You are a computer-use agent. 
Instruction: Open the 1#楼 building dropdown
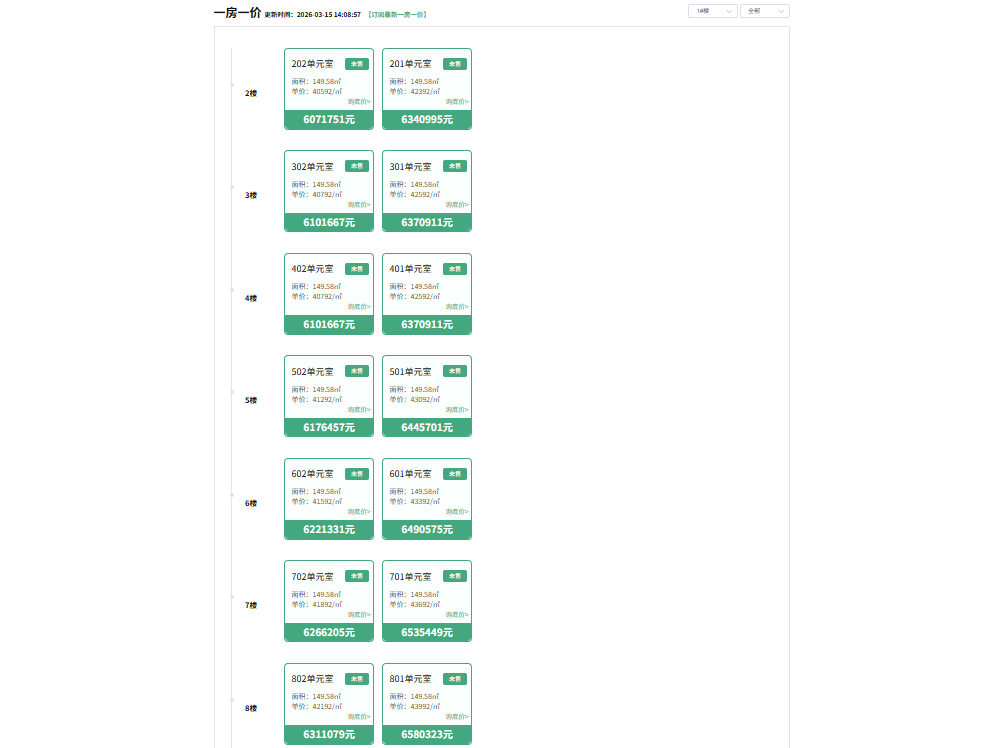click(x=712, y=11)
